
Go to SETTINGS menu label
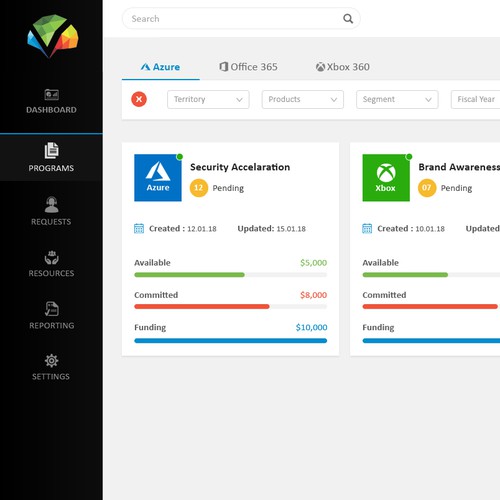51,377
